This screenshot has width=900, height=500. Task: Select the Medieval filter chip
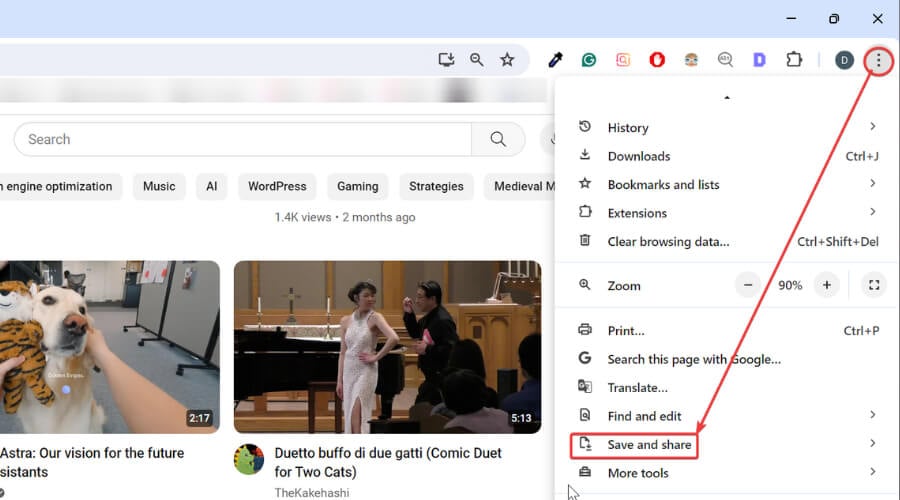(x=519, y=187)
